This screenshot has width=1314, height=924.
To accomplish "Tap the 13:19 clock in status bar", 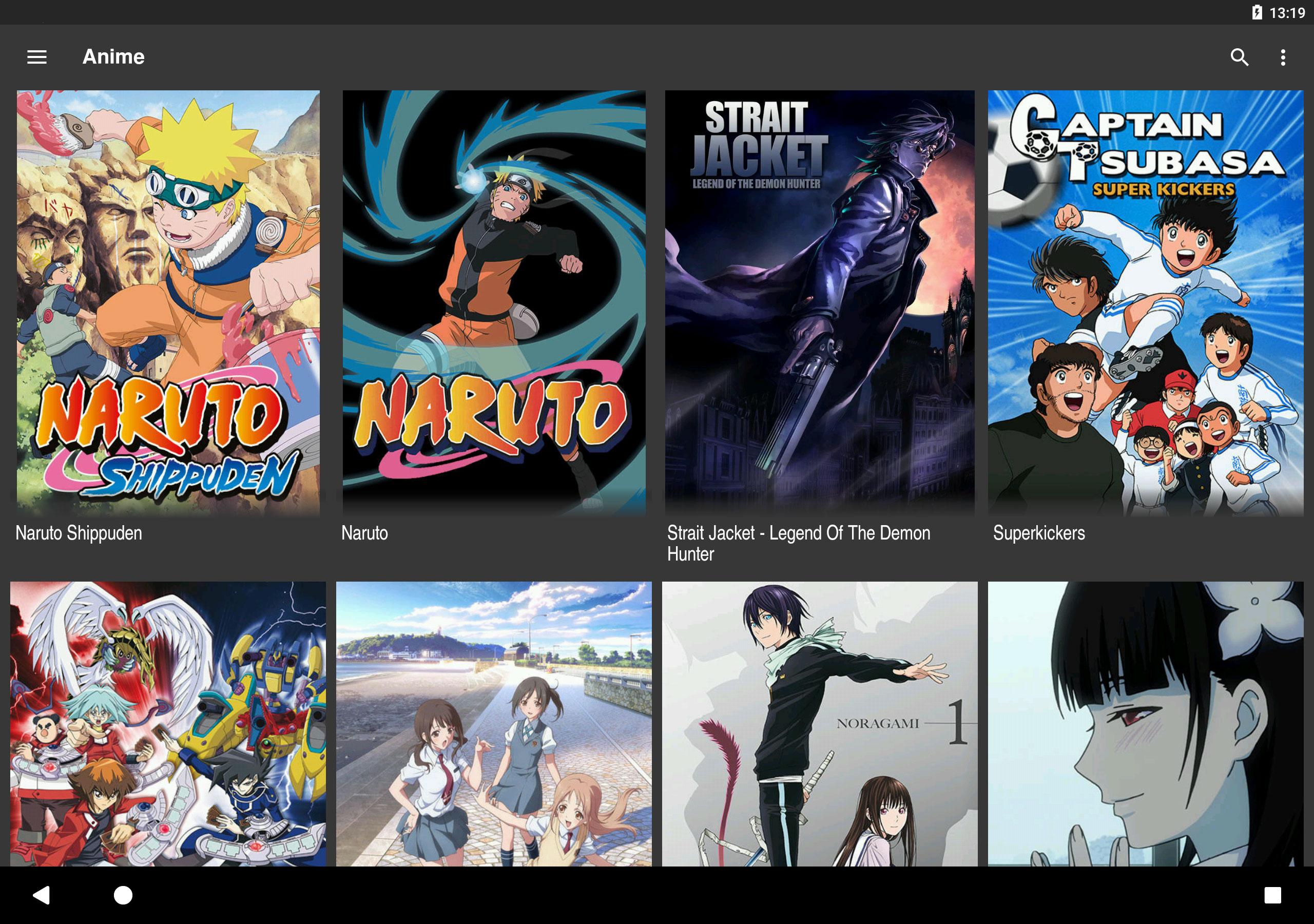I will point(1287,13).
